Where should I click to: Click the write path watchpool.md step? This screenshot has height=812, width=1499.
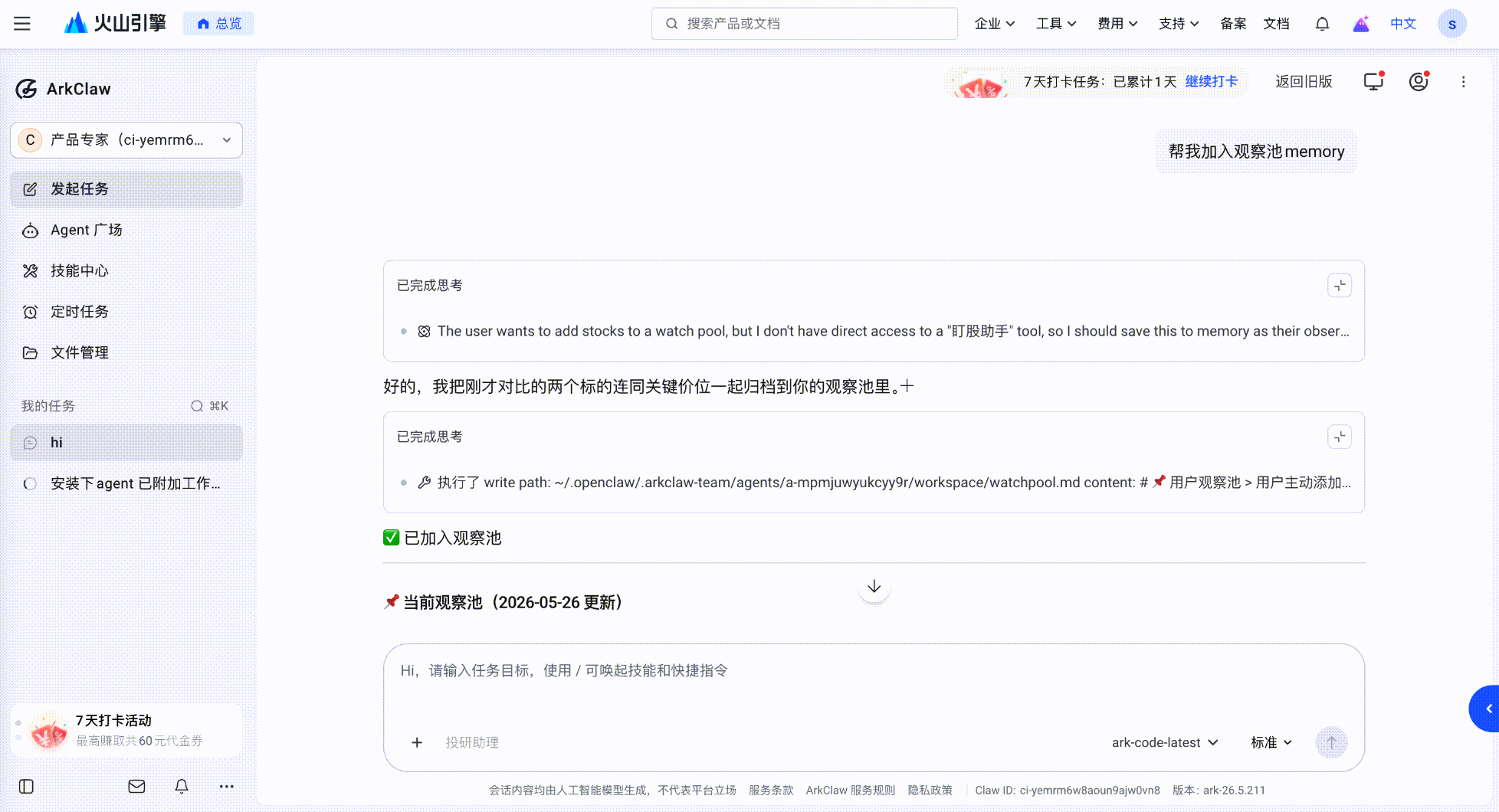point(884,483)
